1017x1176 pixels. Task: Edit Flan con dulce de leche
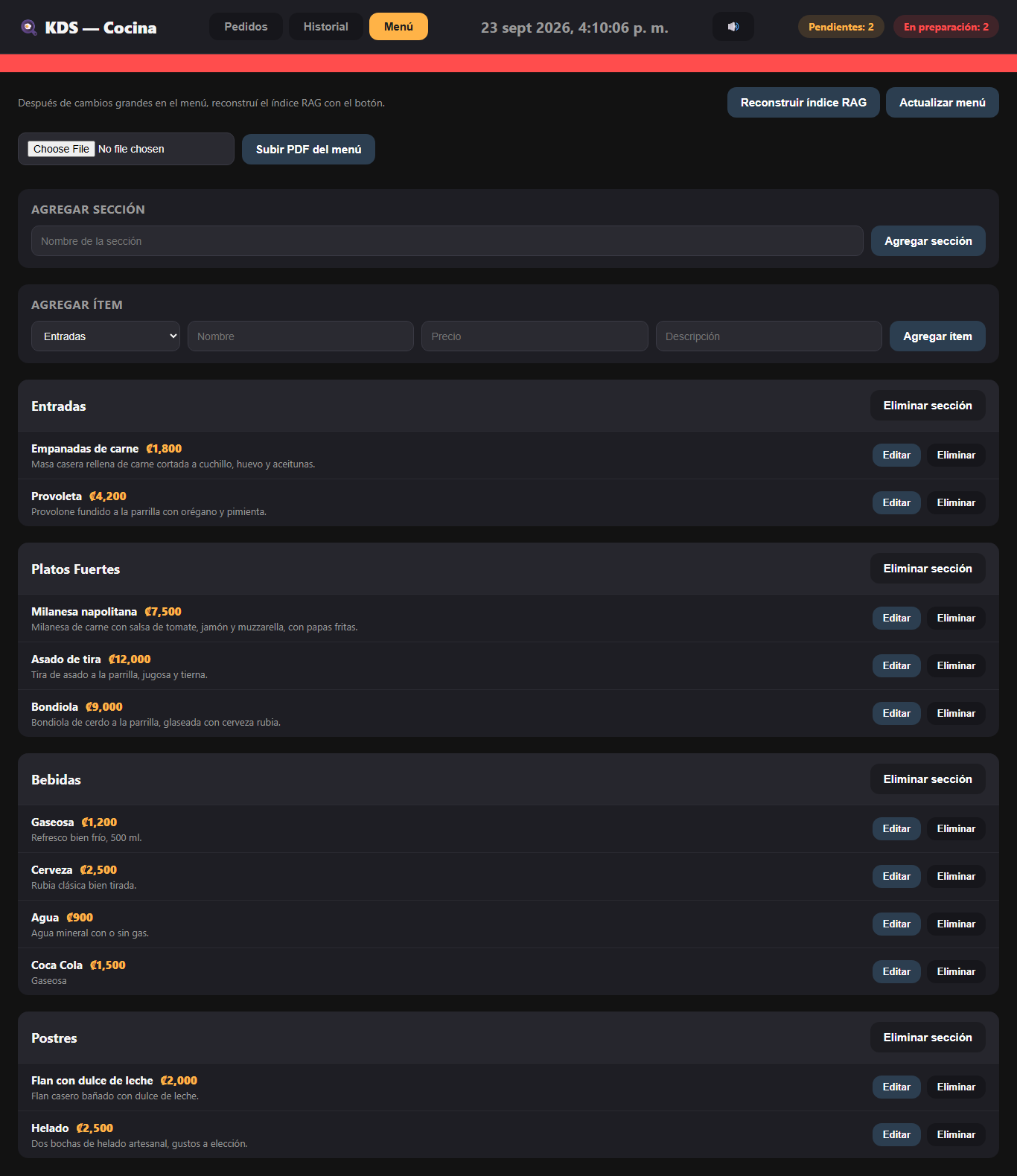(x=896, y=1087)
